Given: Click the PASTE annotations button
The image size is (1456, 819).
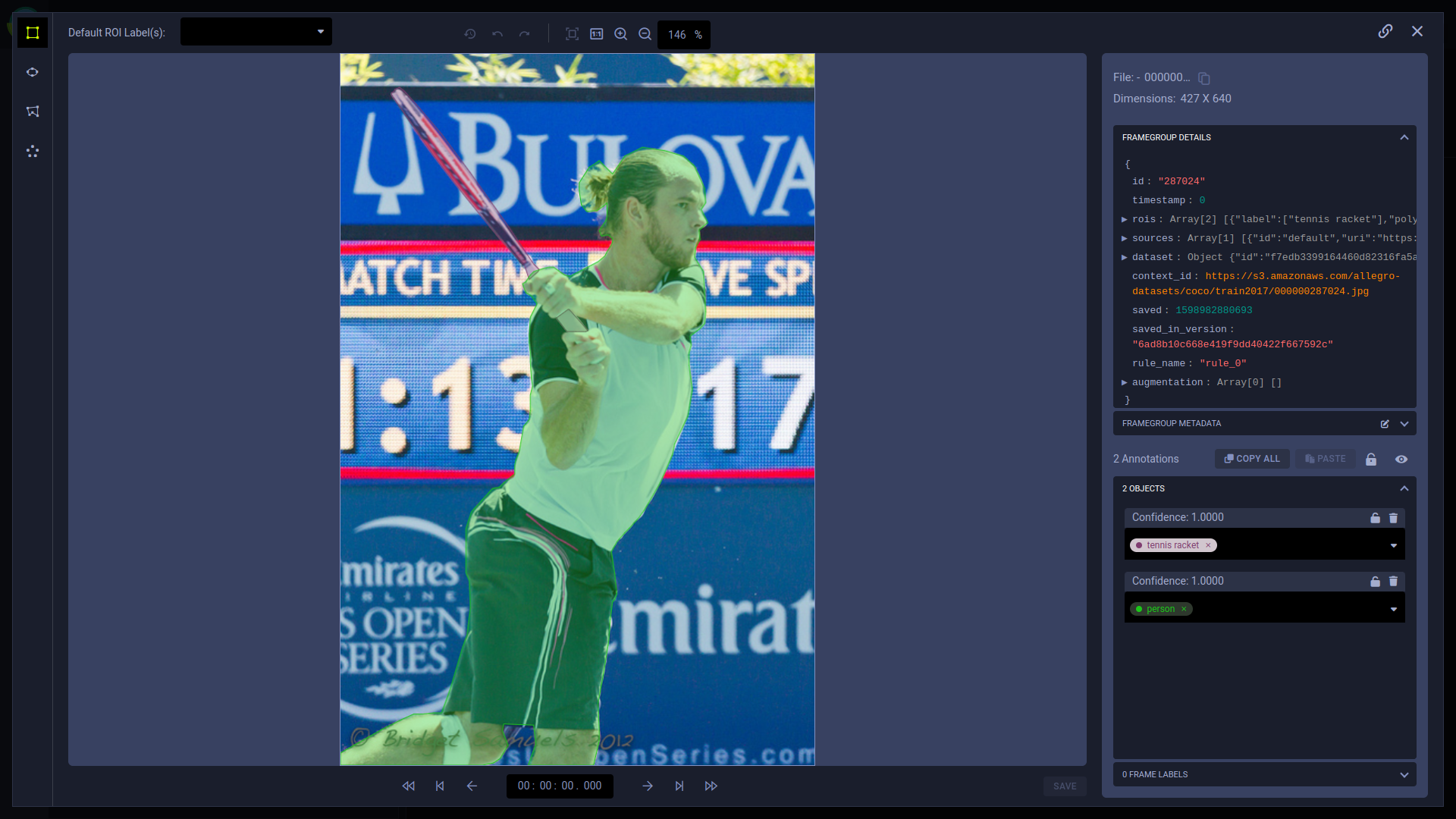Looking at the screenshot, I should pos(1325,458).
